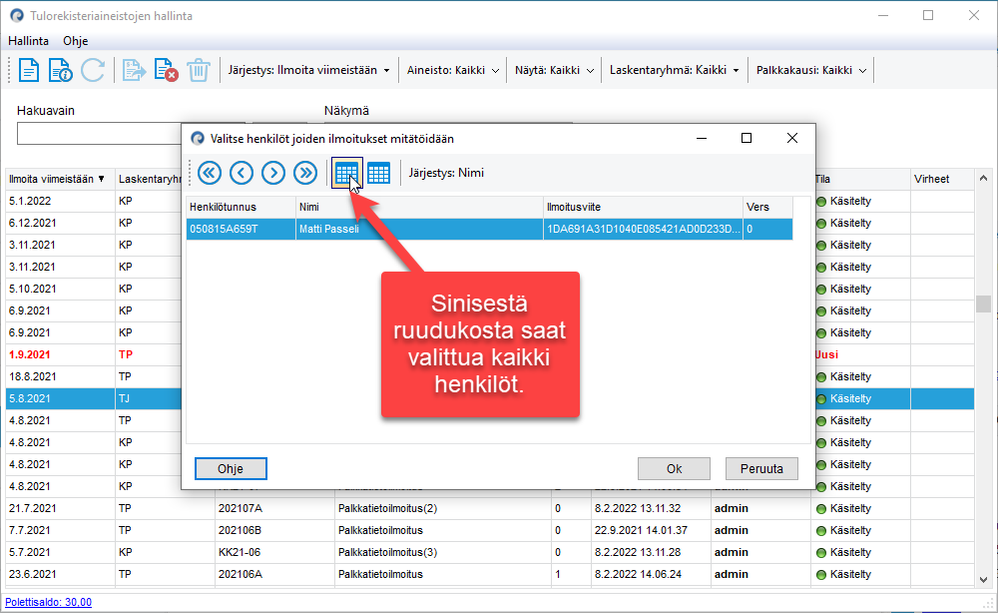The image size is (998, 613).
Task: Click the Palkkatietoilmoitus(3) cell
Action: click(x=442, y=552)
